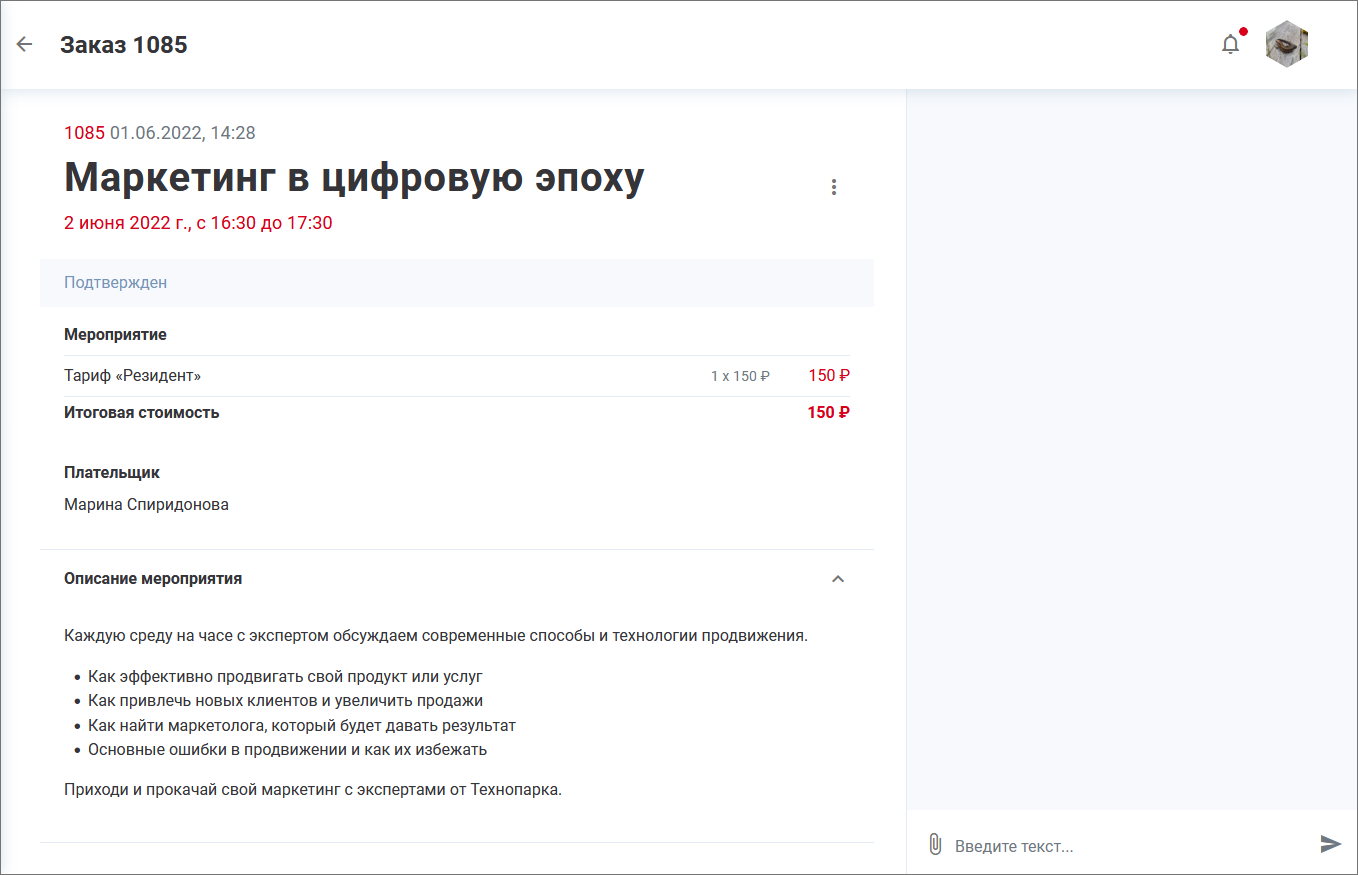Click the bold total price 150 ₽
The image size is (1358, 875).
click(828, 413)
